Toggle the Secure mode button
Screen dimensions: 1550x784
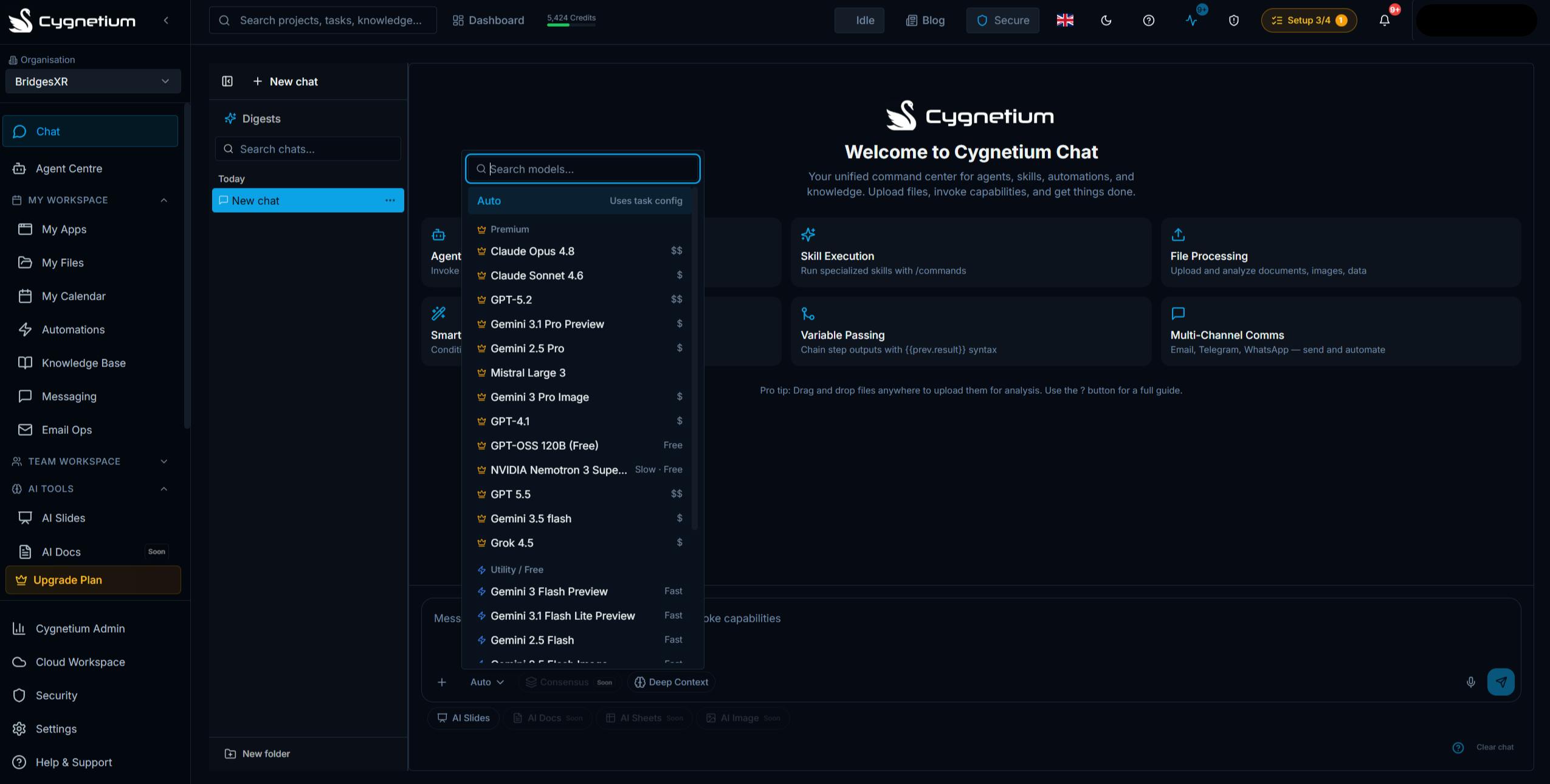coord(1002,21)
